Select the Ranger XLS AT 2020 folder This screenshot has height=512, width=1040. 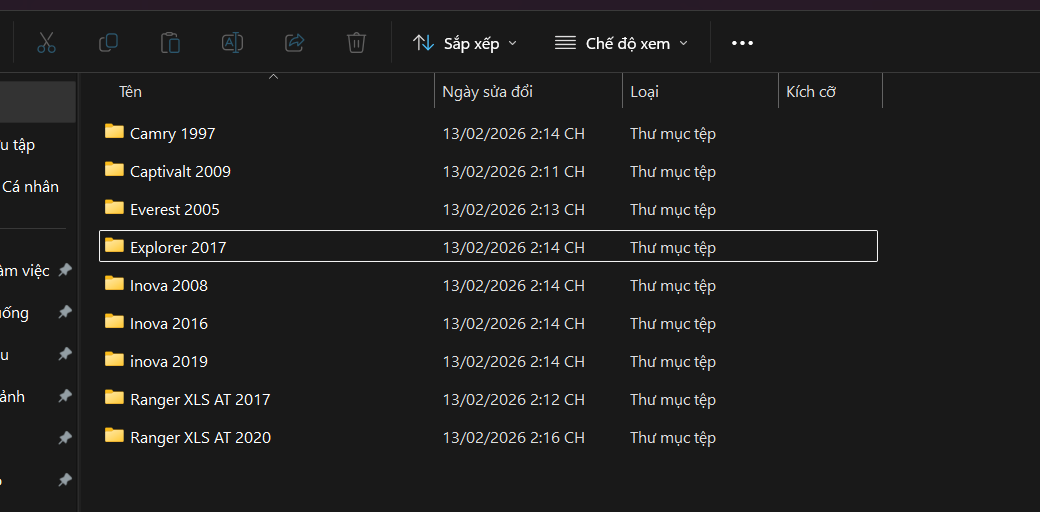[200, 437]
